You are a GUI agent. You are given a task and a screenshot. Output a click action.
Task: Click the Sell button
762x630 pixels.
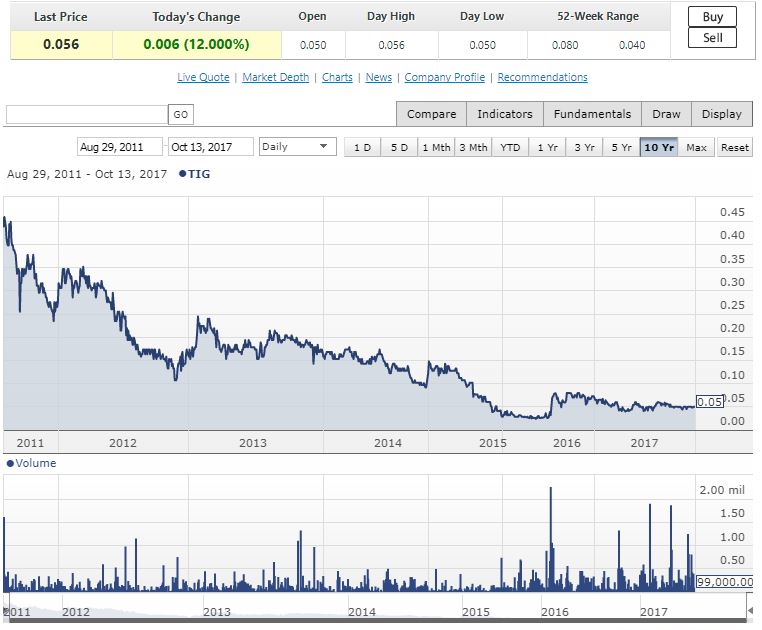712,37
